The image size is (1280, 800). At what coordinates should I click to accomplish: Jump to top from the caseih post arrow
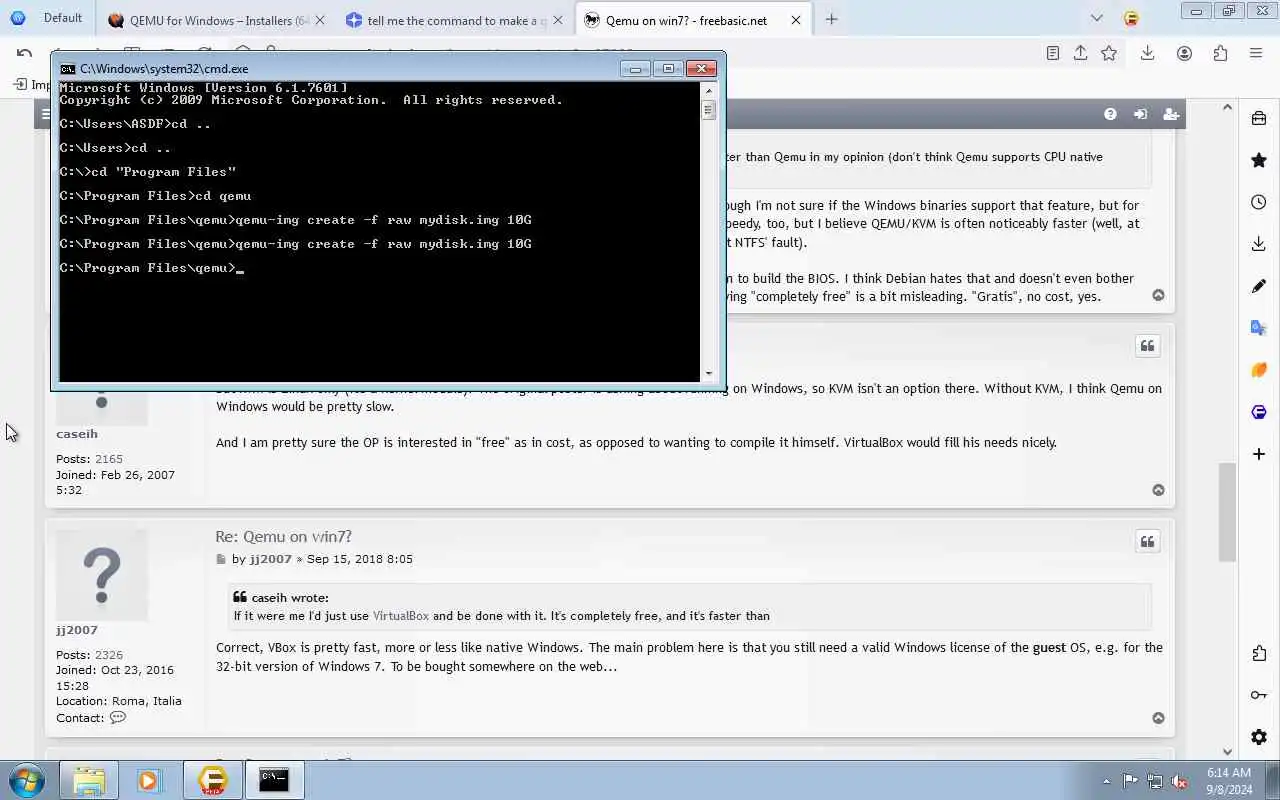[x=1158, y=490]
